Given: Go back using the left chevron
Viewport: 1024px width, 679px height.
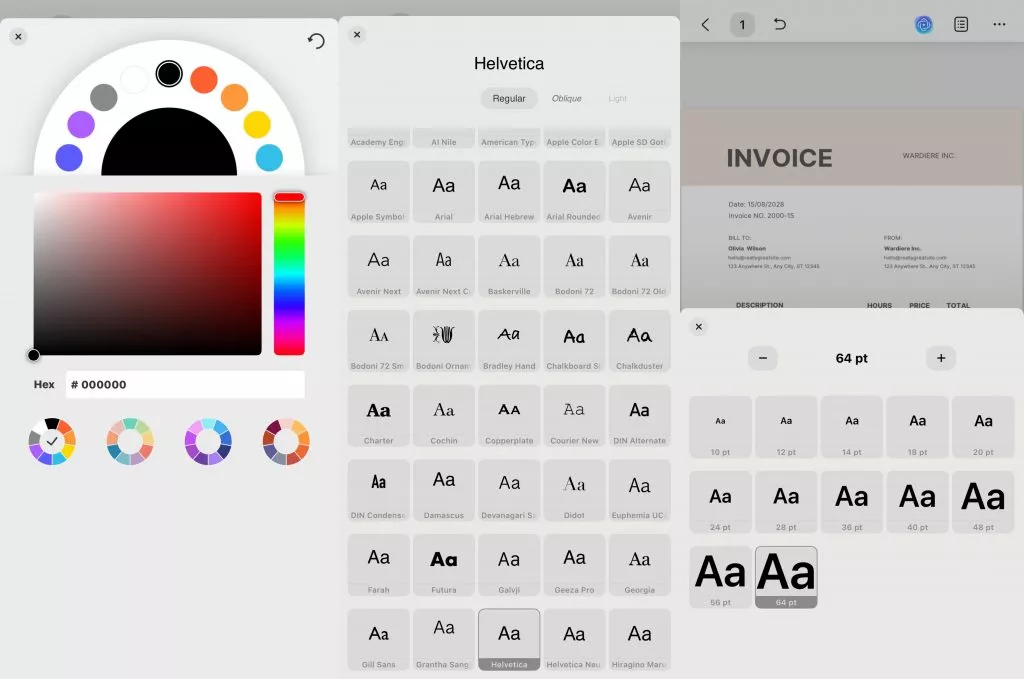Looking at the screenshot, I should click(x=705, y=25).
